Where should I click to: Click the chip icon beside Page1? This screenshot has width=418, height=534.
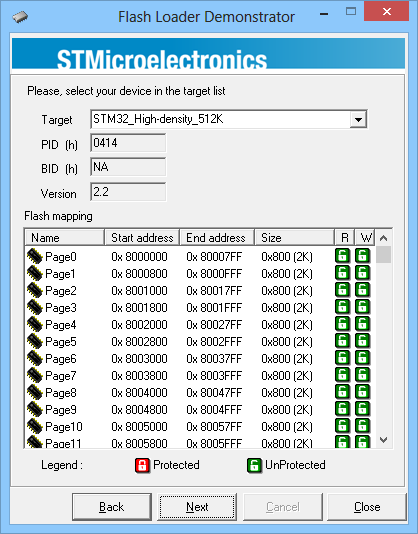[34, 273]
